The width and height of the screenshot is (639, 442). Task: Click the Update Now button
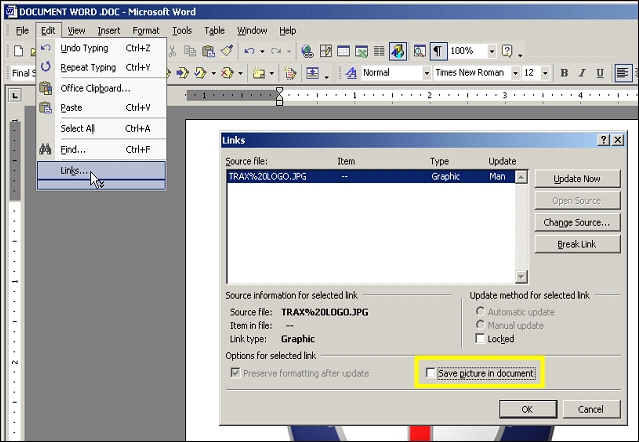tap(577, 179)
